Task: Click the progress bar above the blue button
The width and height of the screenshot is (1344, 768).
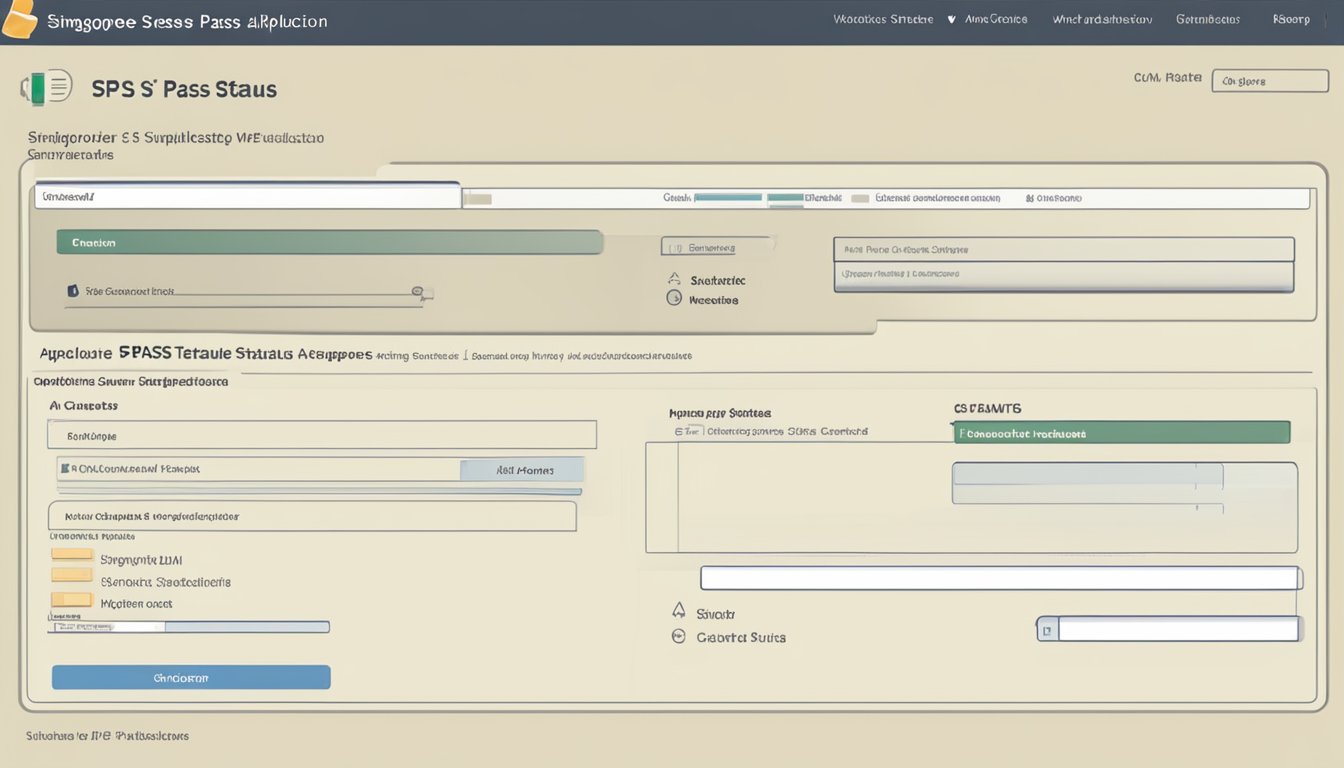Action: pyautogui.click(x=189, y=627)
